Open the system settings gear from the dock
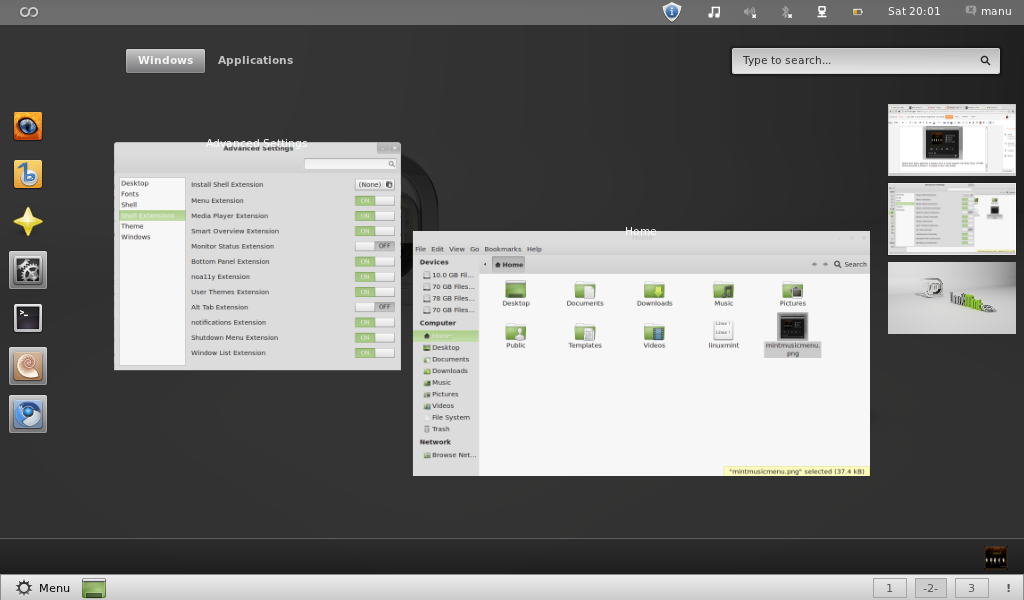 (27, 269)
